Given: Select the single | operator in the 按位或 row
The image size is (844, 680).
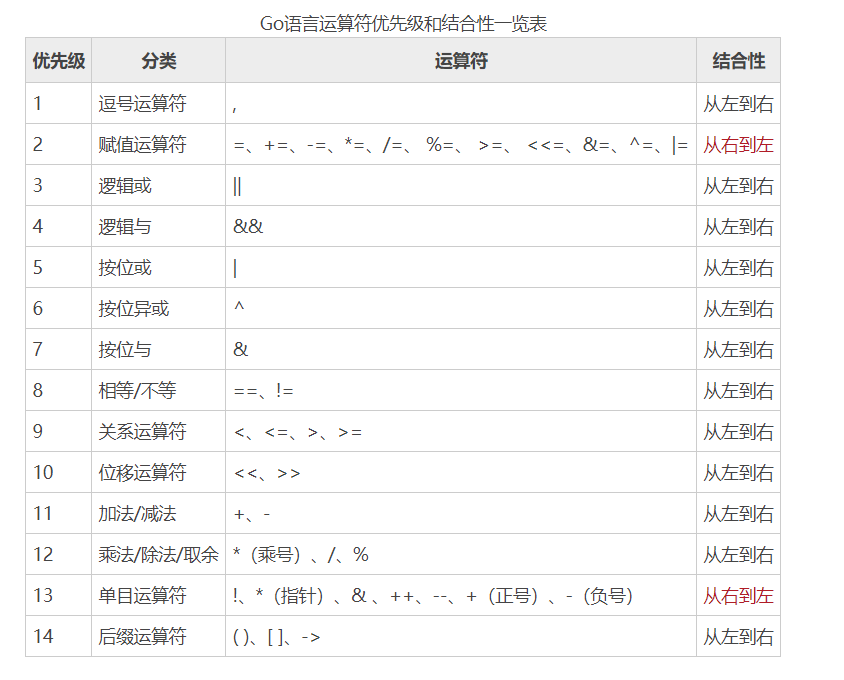Looking at the screenshot, I should [235, 268].
